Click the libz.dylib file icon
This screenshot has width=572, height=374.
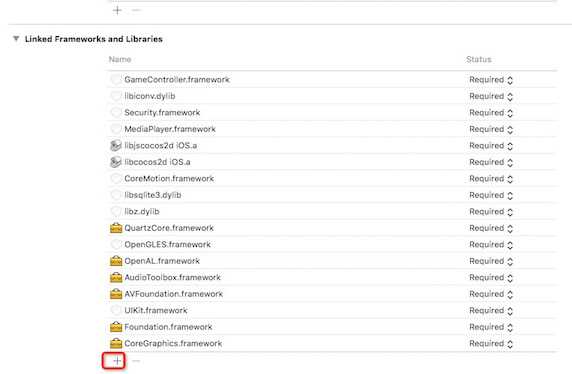pos(116,211)
